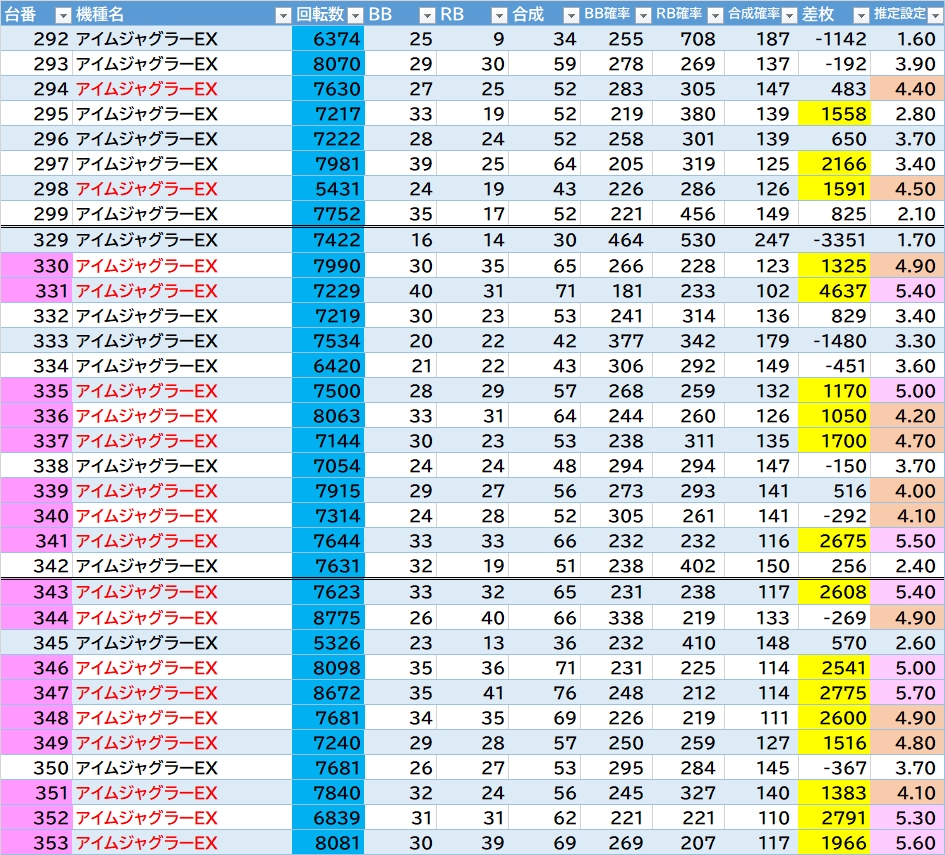The width and height of the screenshot is (945, 855).
Task: Select yellow 差枚 cell showing 1516
Action: tap(835, 743)
